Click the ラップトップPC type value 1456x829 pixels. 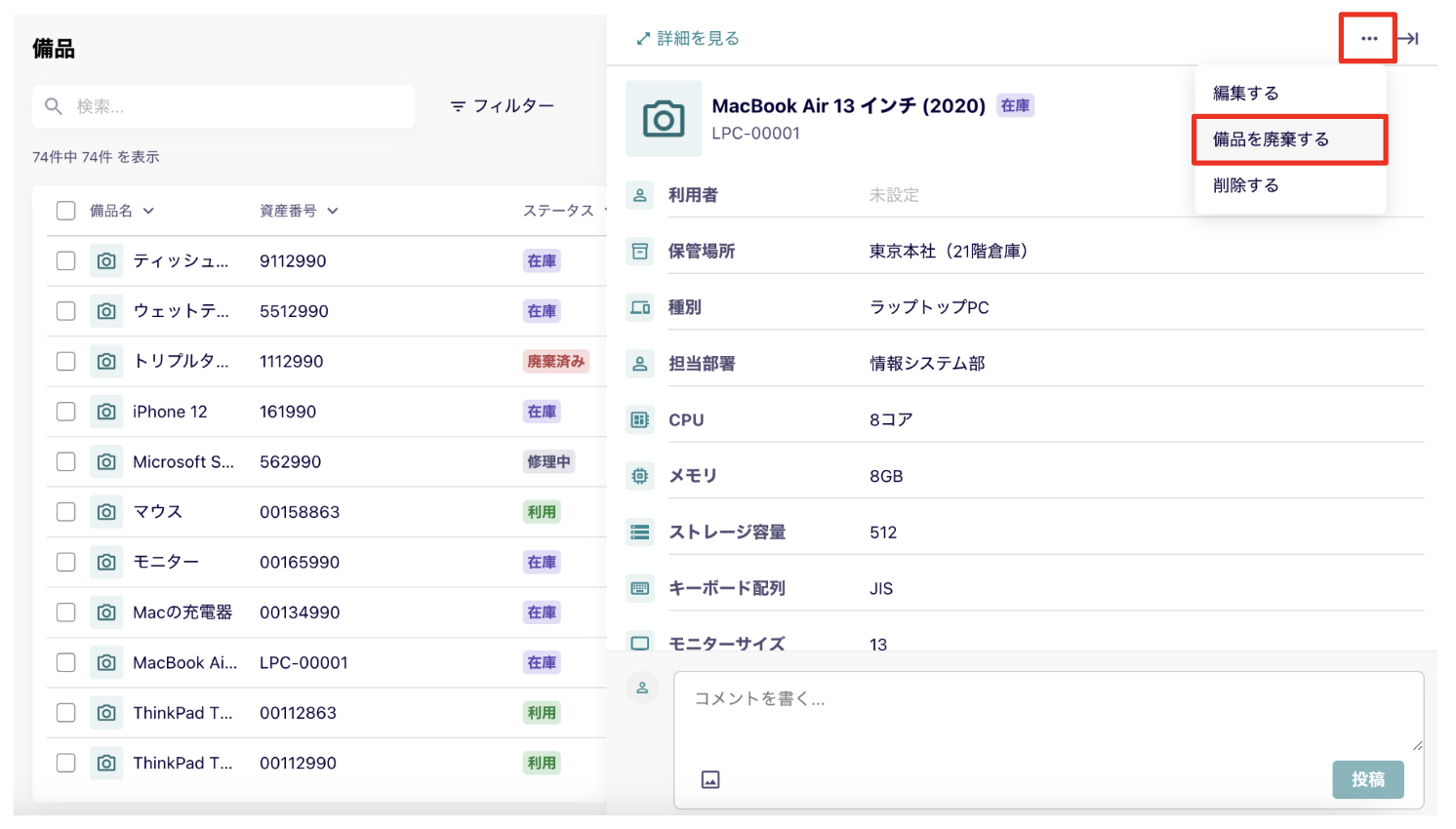point(929,307)
